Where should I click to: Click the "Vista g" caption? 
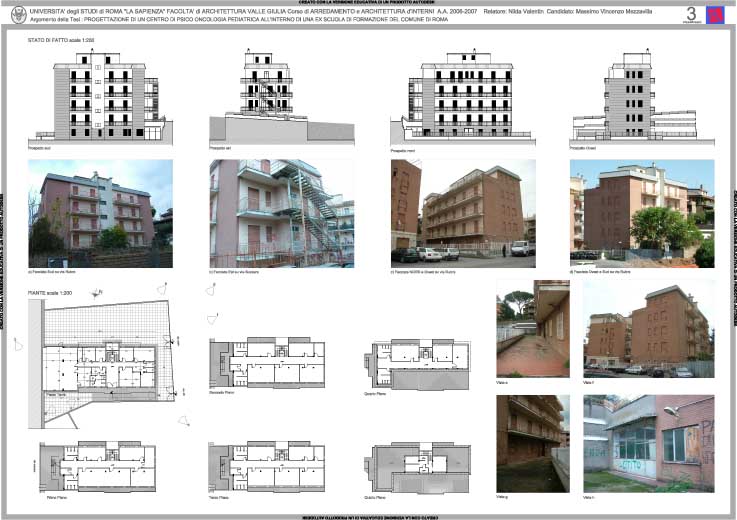click(502, 497)
